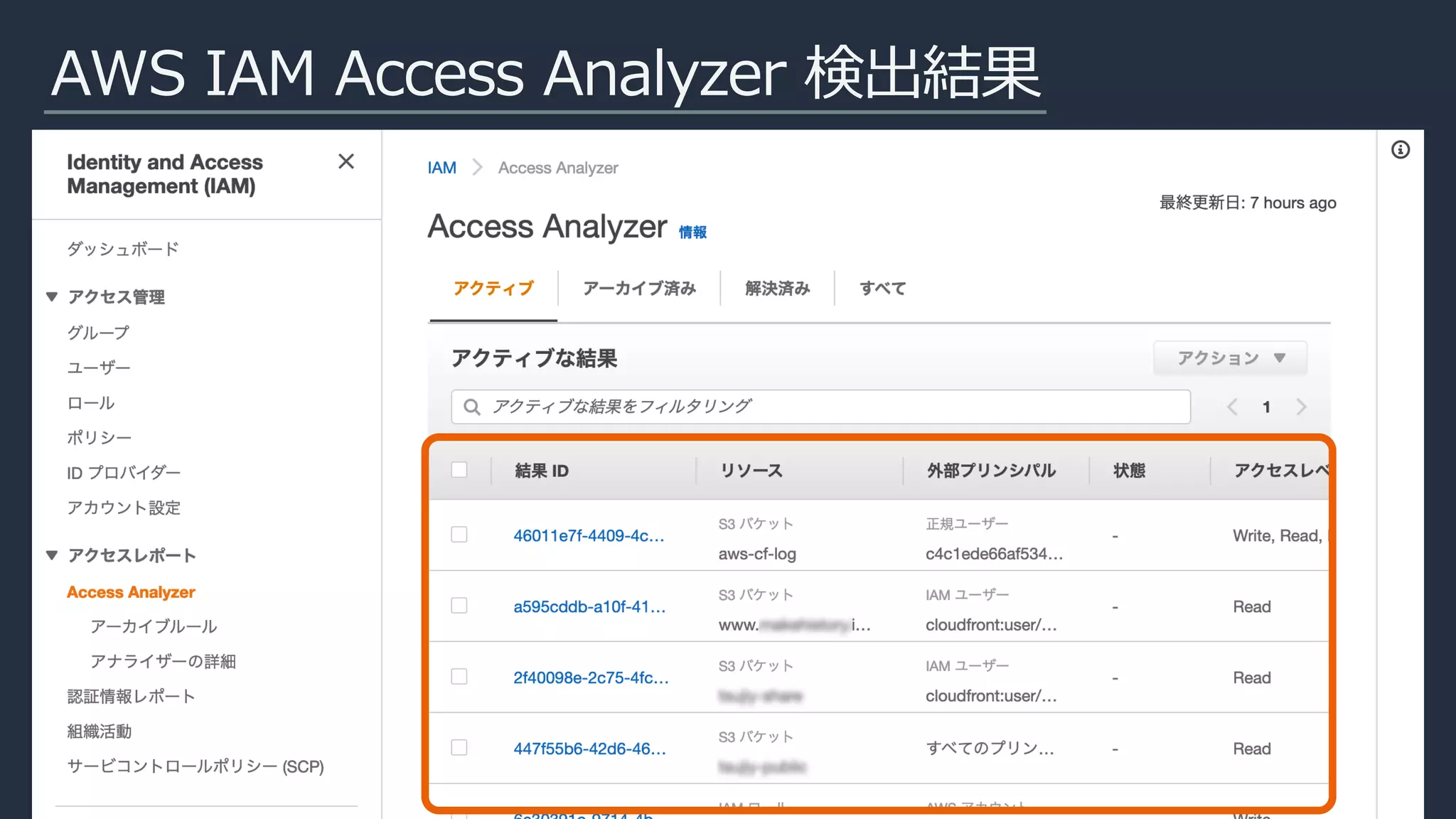Check the row for 46011e7f-4409-4c finding

459,535
